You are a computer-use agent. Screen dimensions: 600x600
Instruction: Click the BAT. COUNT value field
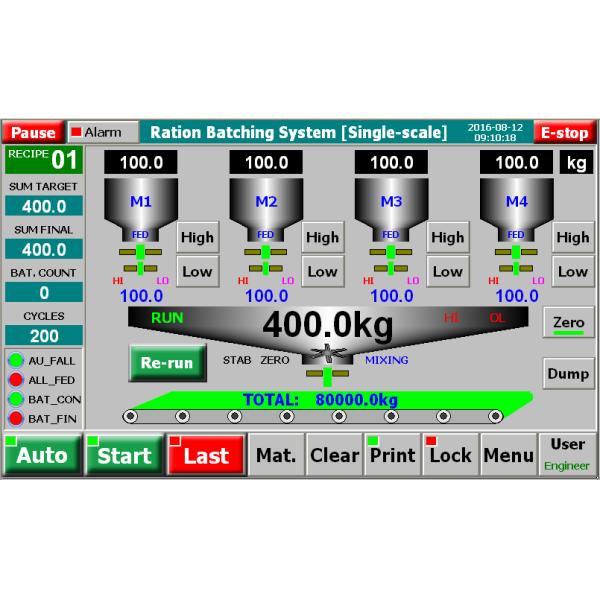[44, 292]
